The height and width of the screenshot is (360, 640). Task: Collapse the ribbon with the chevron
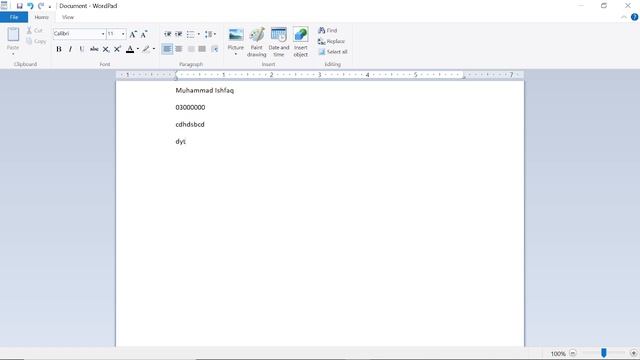click(x=623, y=17)
